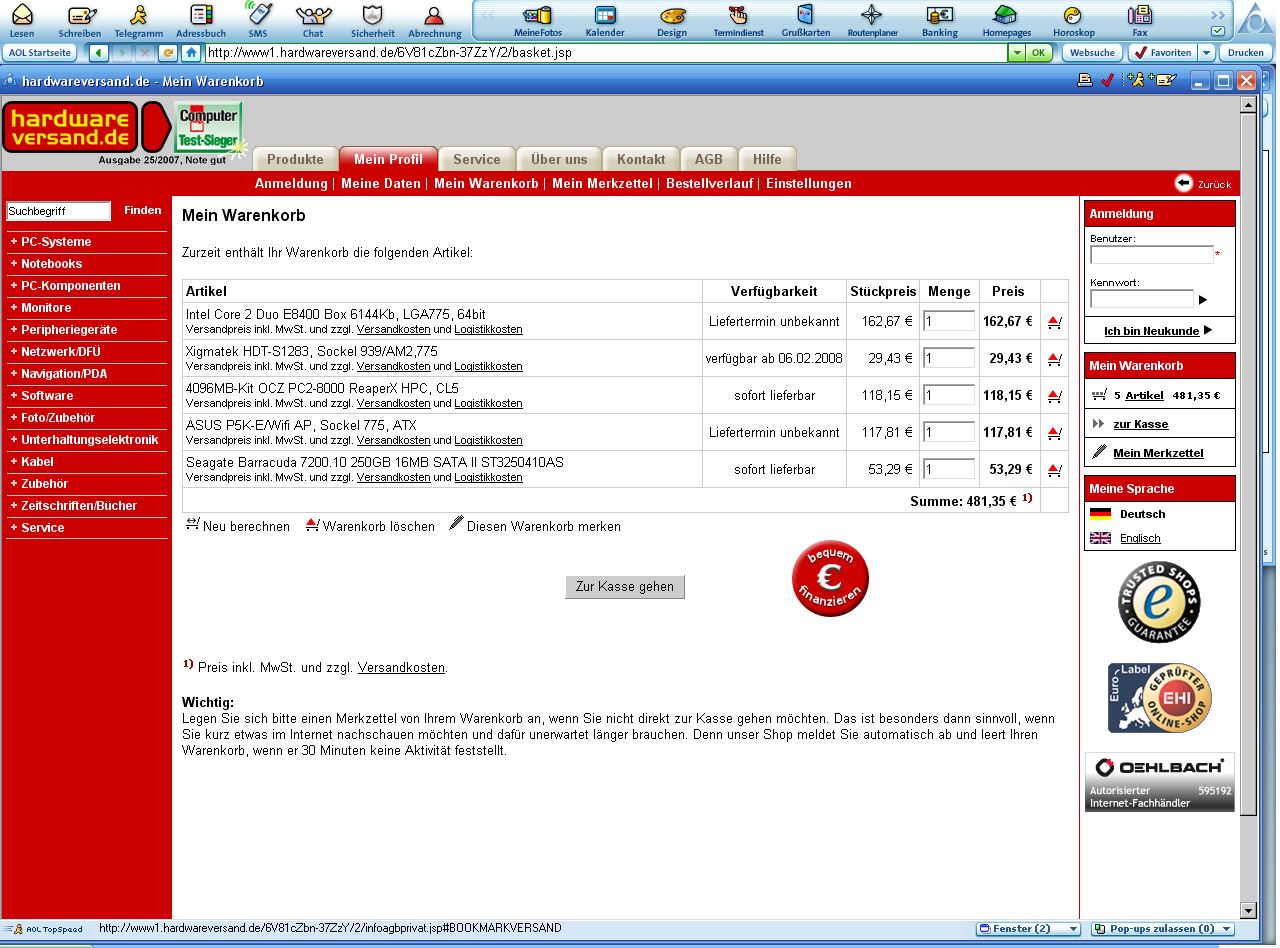1280x948 pixels.
Task: Click quantity field for OCZ ReaperX kit
Action: [949, 395]
